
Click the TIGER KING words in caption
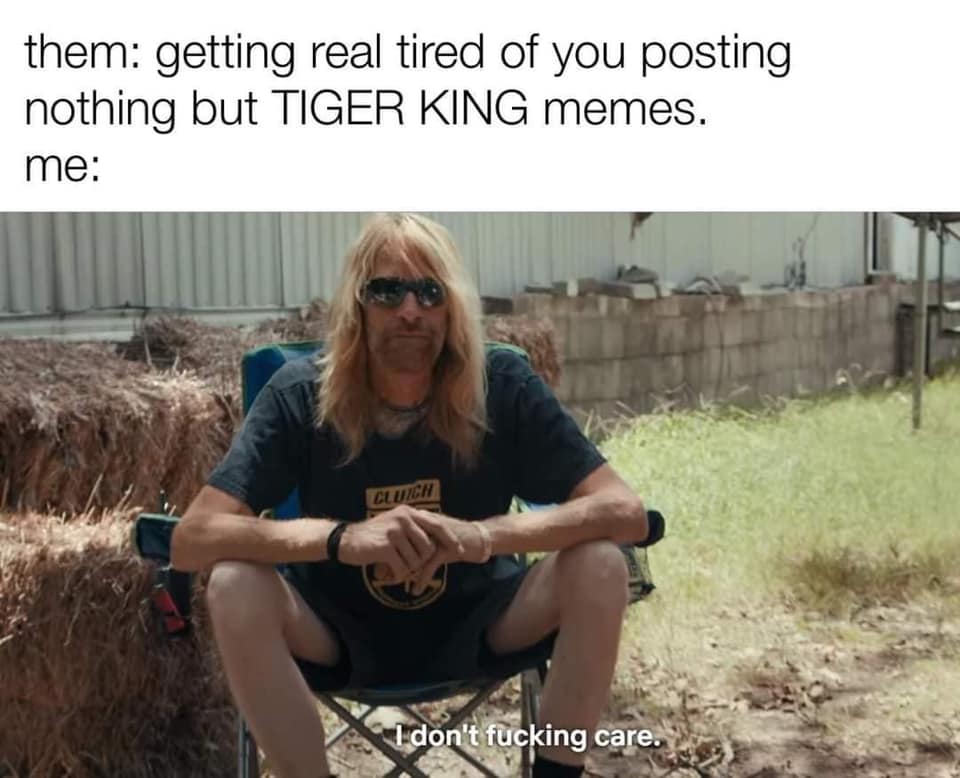(402, 110)
